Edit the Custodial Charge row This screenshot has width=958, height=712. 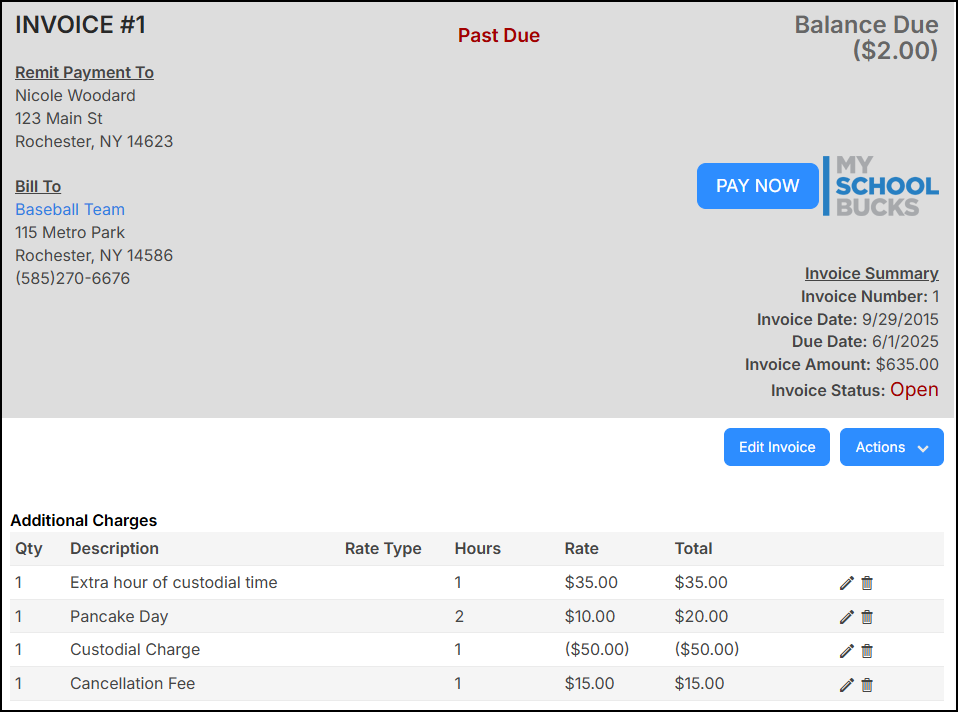(x=846, y=651)
